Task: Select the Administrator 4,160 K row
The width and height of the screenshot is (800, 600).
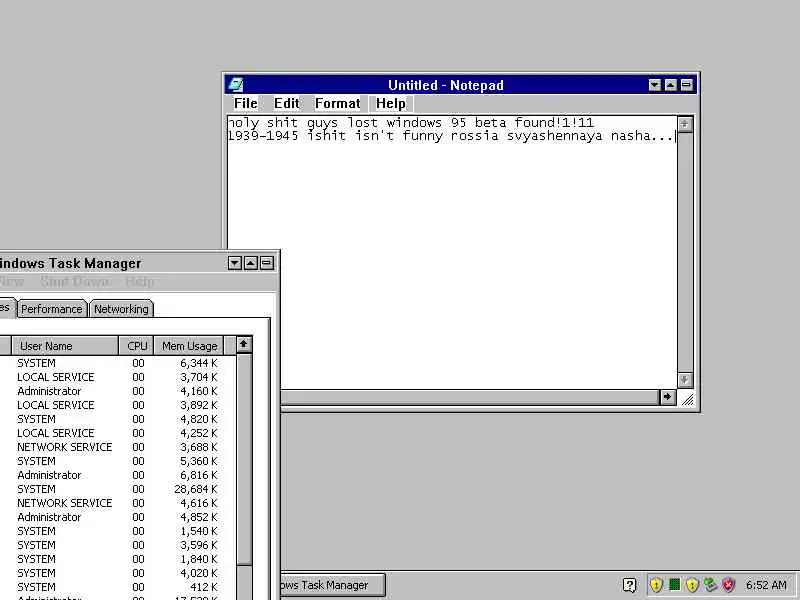Action: click(118, 391)
